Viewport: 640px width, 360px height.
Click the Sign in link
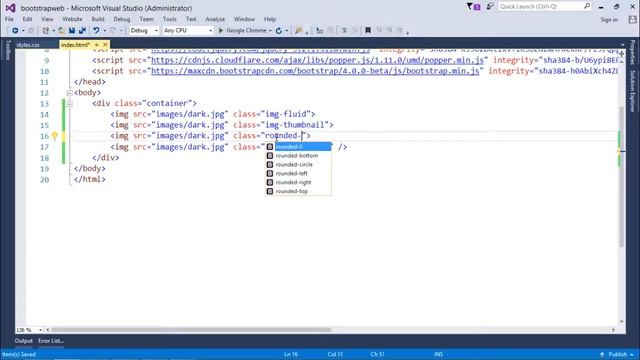coord(609,20)
